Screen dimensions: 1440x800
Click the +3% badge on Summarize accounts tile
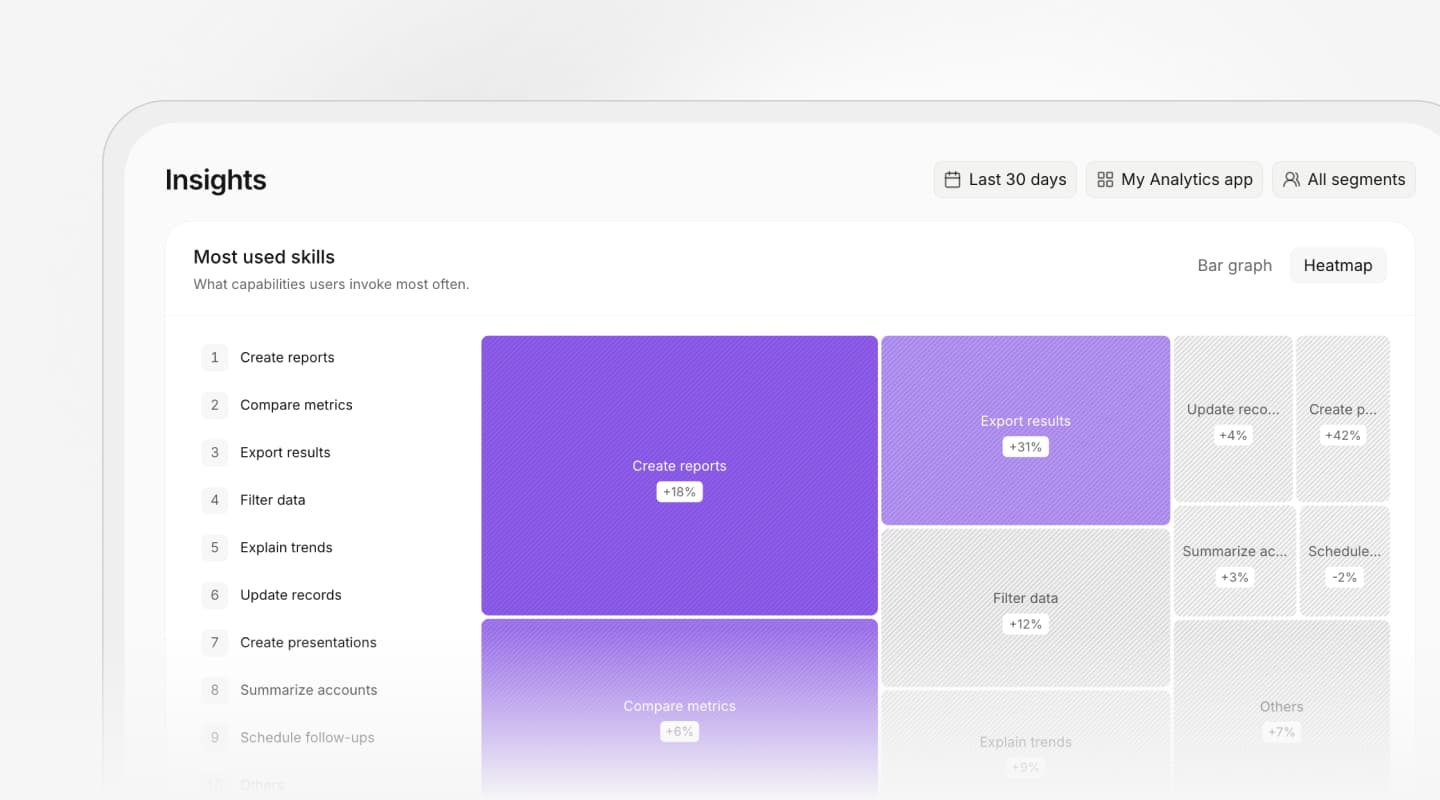click(1234, 577)
